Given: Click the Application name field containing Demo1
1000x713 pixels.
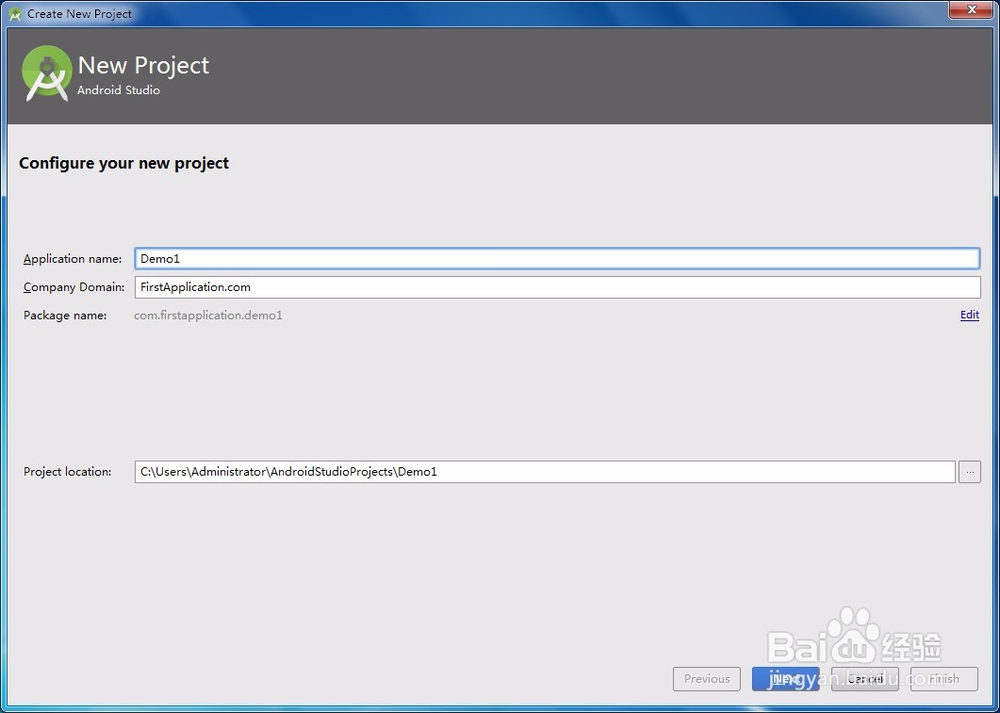Looking at the screenshot, I should [557, 258].
